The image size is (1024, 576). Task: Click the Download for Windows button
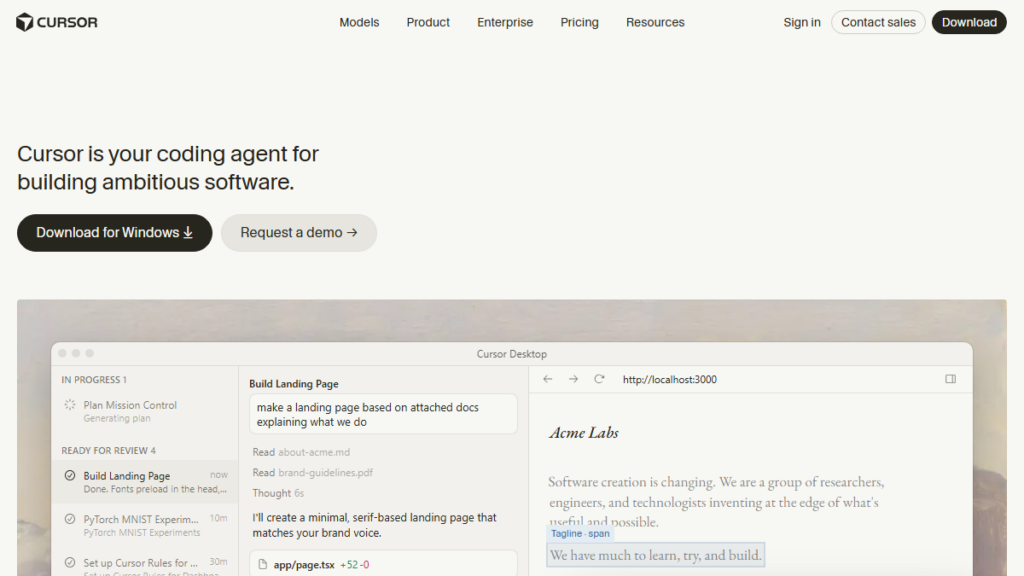(x=115, y=232)
